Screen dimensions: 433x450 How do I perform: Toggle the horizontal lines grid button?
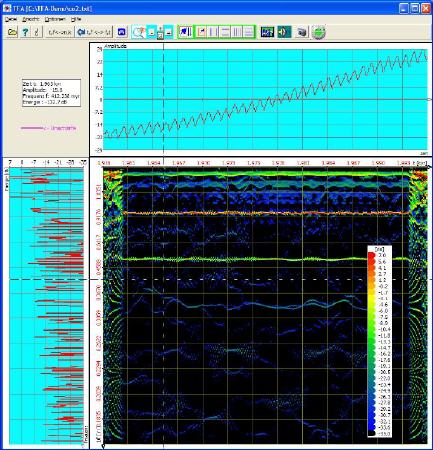(x=248, y=32)
